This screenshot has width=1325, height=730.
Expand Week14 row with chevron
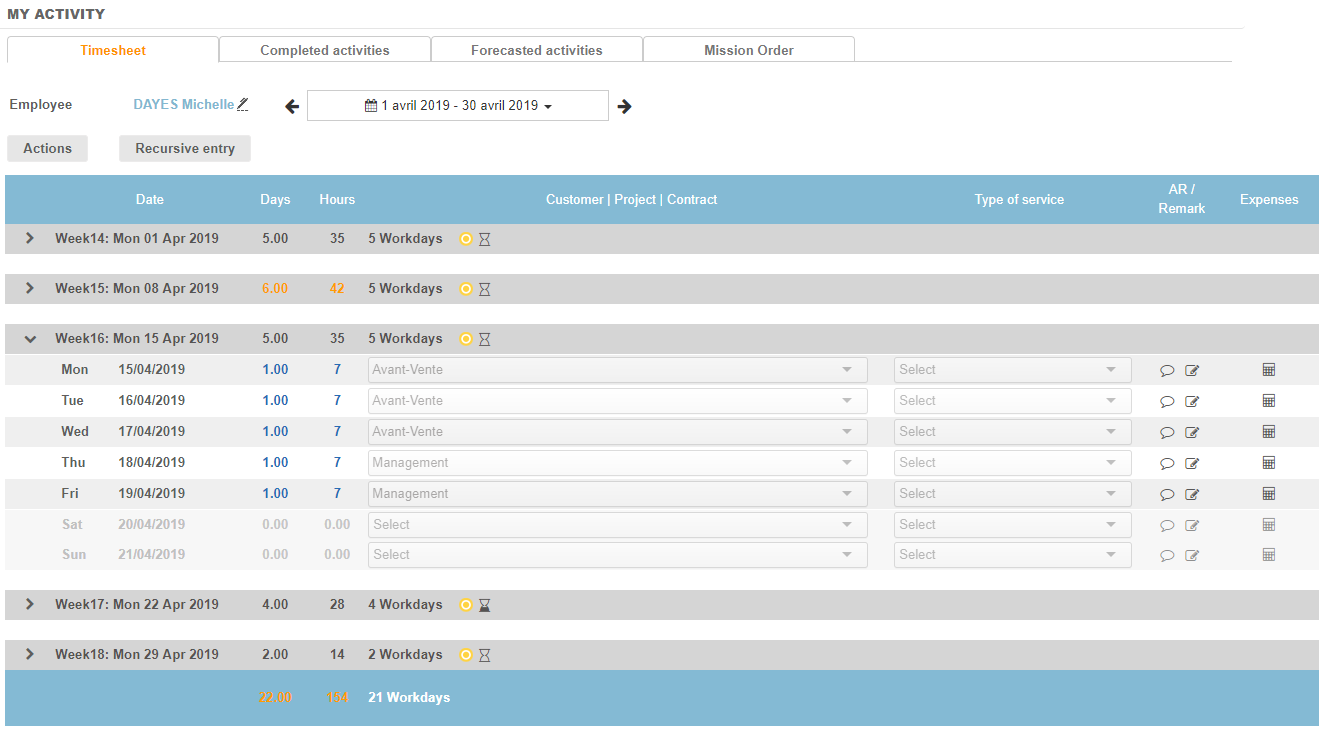click(30, 238)
